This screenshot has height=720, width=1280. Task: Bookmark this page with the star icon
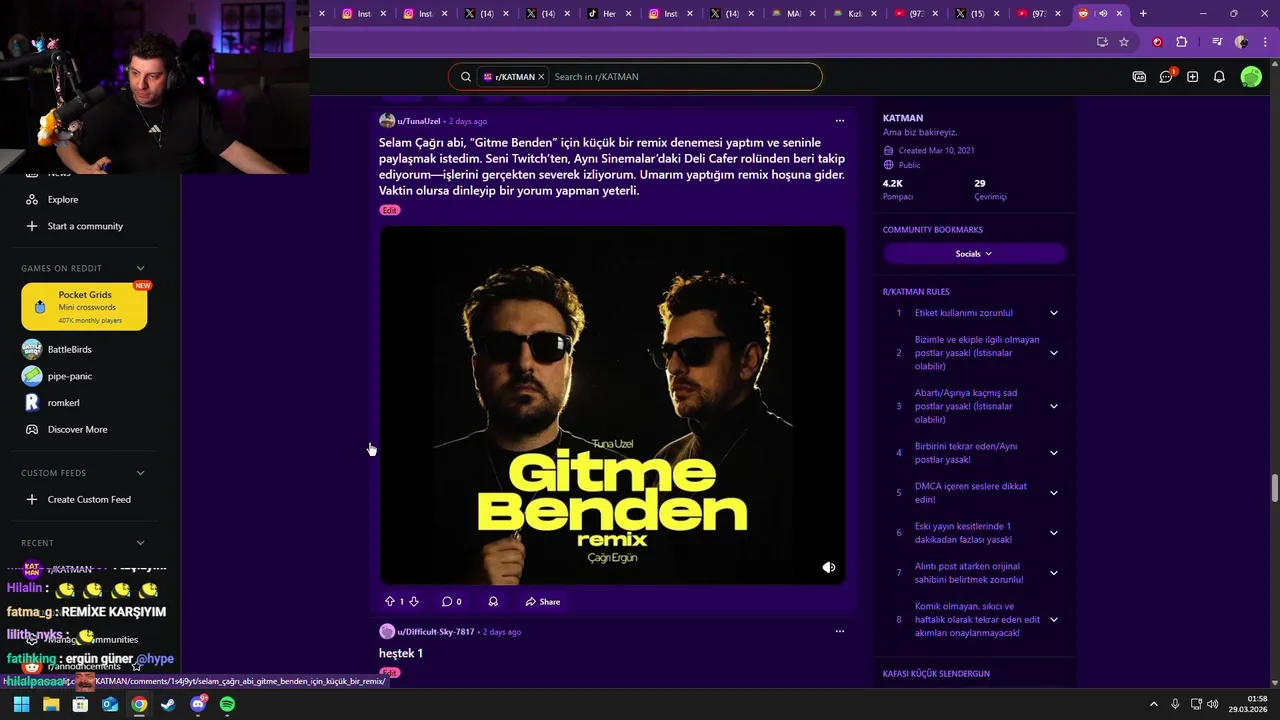coord(1124,42)
